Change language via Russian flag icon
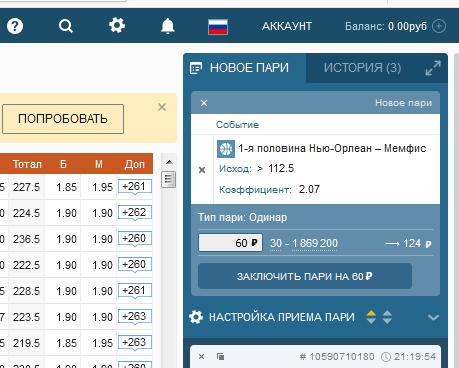Screen dimensions: 459x368 [218, 27]
